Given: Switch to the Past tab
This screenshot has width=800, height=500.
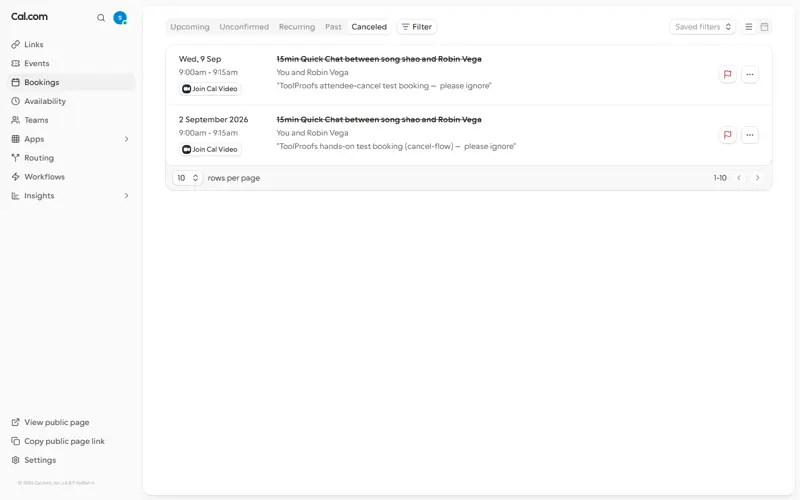Looking at the screenshot, I should [x=333, y=27].
